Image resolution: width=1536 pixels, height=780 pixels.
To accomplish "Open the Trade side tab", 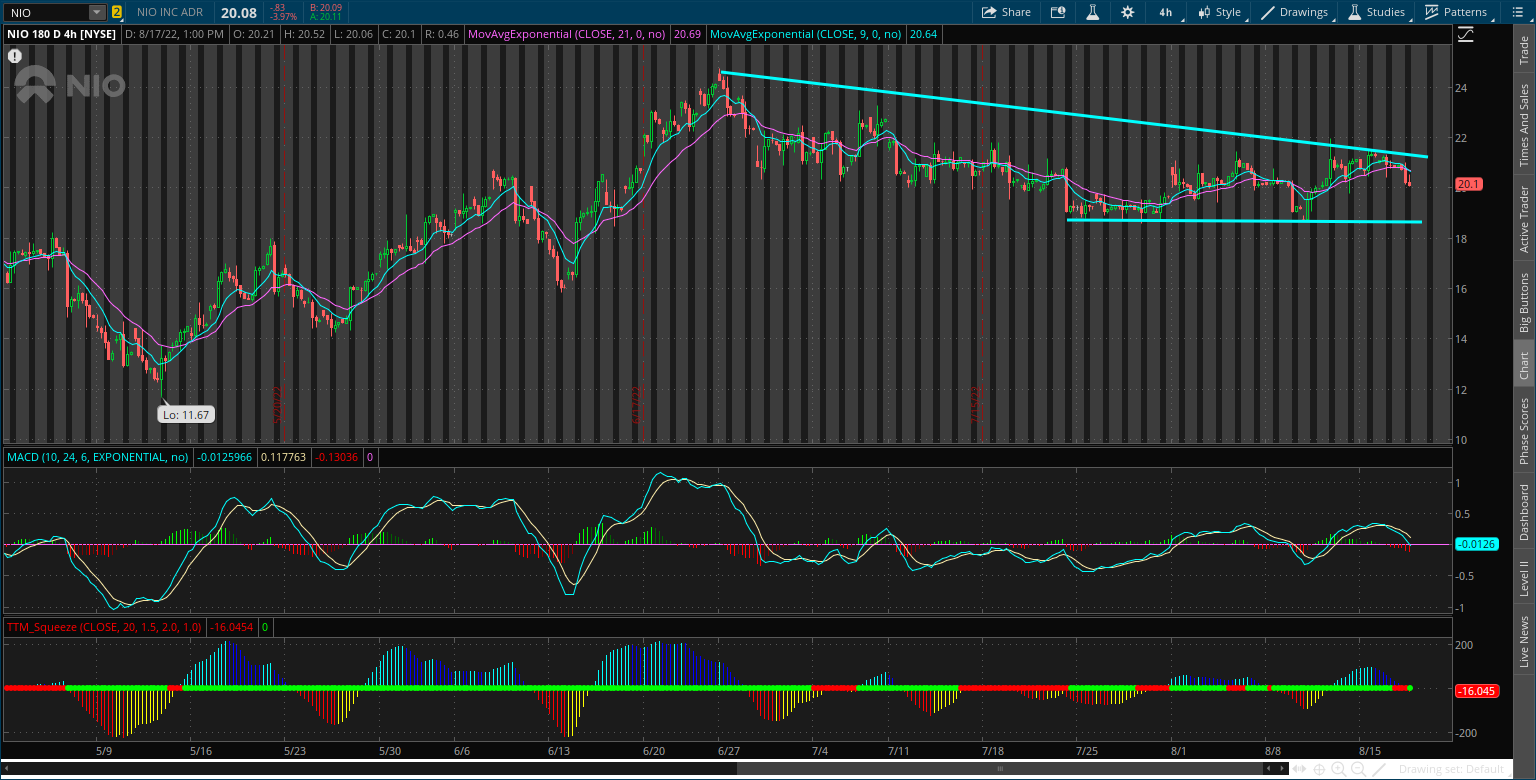I will 1524,52.
